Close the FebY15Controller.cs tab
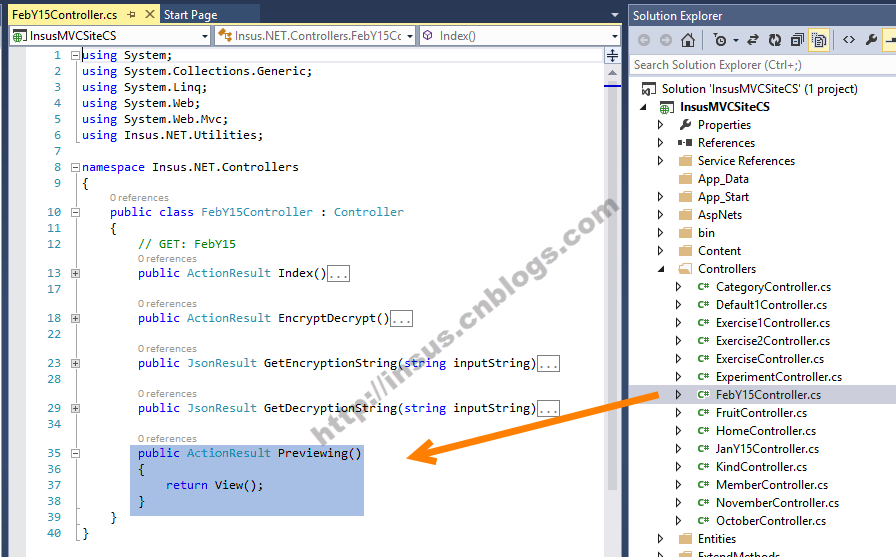Screen dimensions: 896x557 point(150,14)
